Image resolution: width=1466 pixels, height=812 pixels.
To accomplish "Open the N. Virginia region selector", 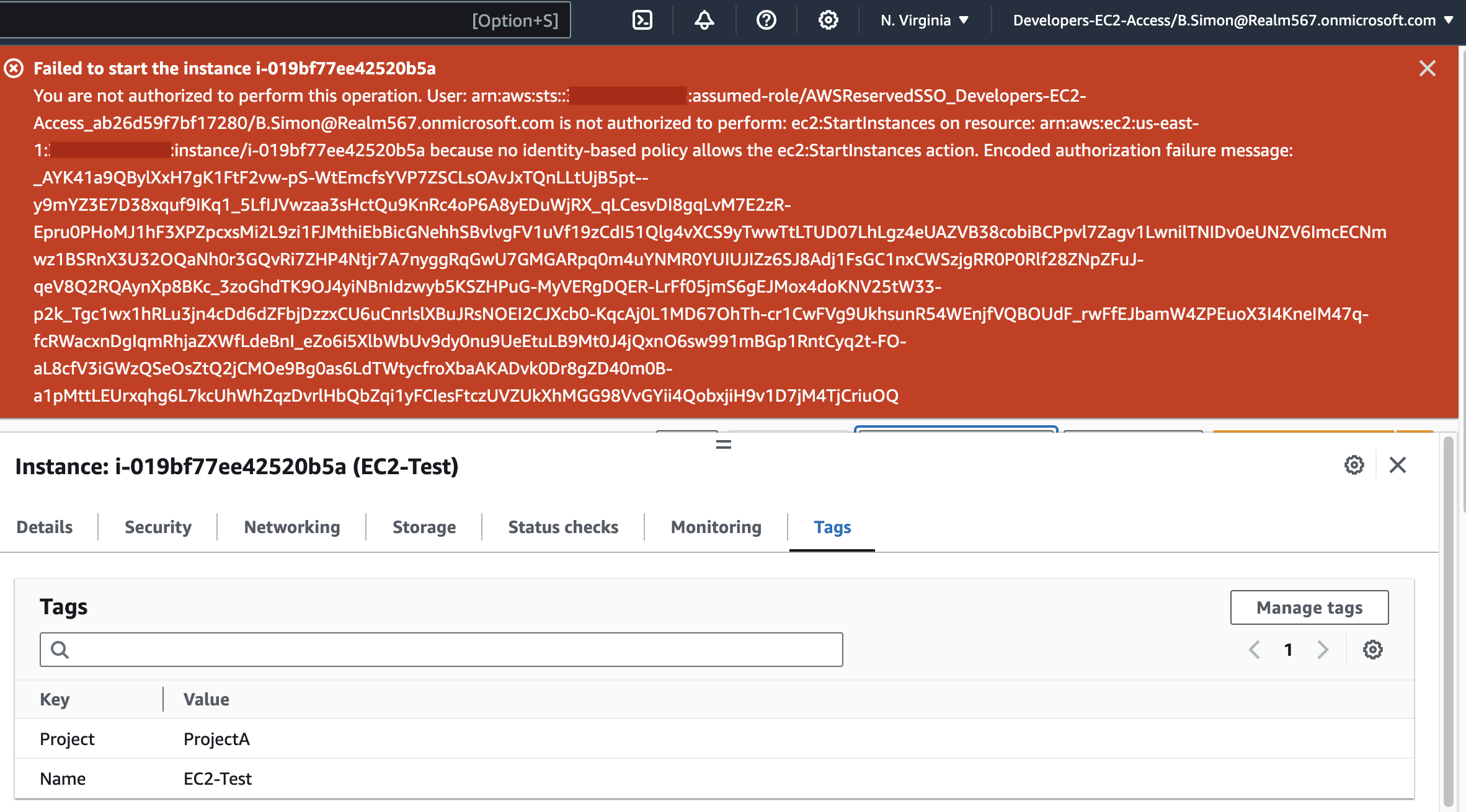I will coord(923,19).
